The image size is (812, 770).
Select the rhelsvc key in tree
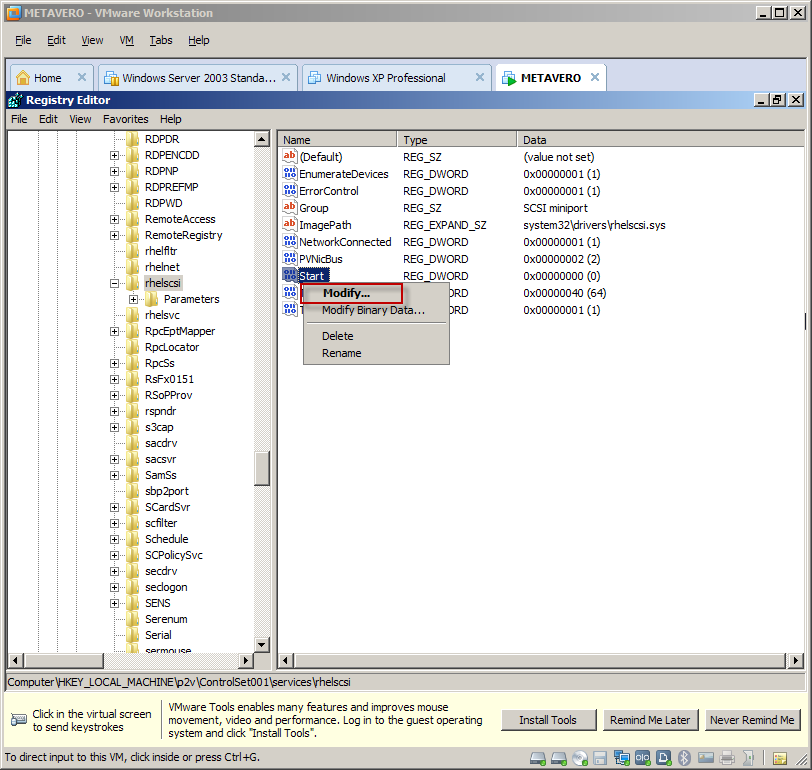[162, 315]
